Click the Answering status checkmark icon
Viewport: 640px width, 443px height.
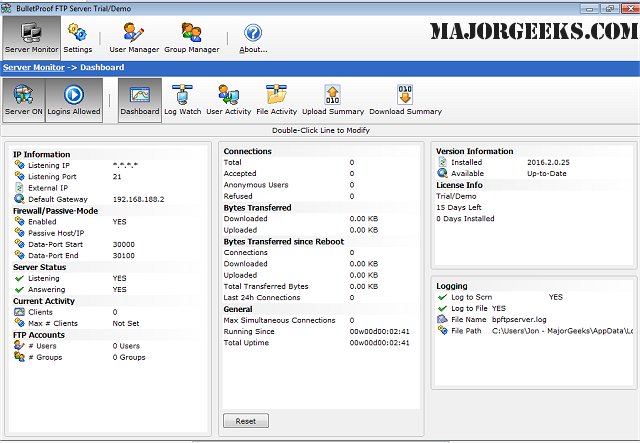[x=19, y=289]
